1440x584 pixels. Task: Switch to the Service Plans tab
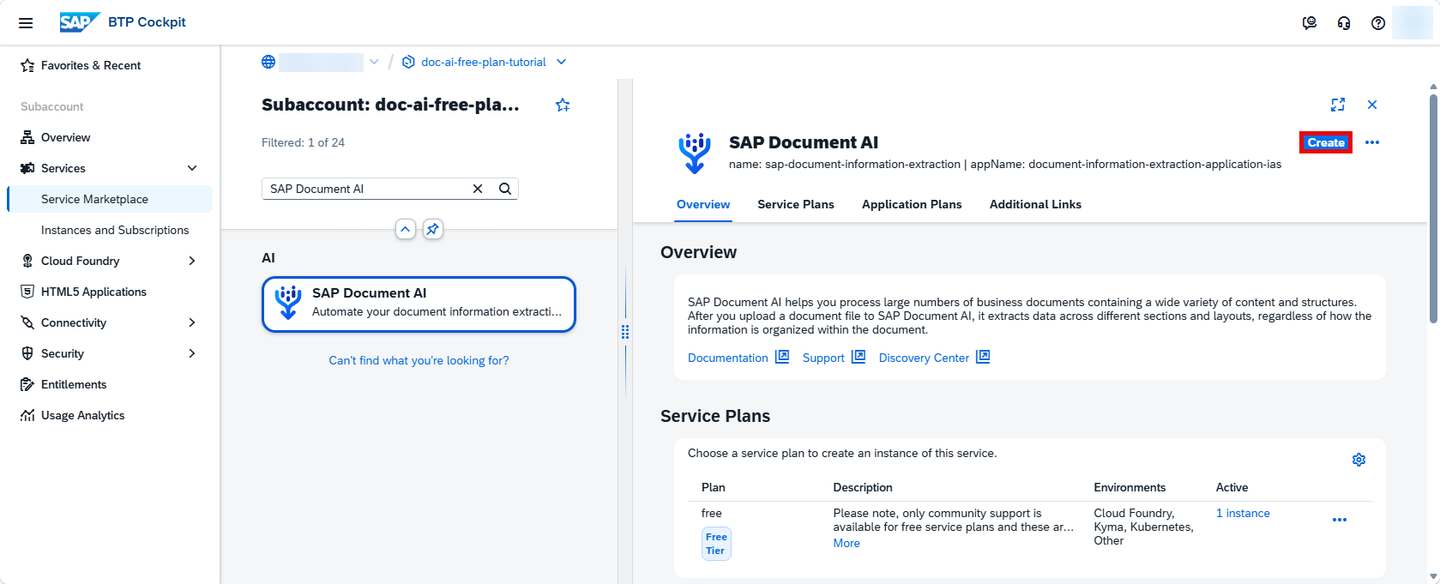(x=796, y=204)
